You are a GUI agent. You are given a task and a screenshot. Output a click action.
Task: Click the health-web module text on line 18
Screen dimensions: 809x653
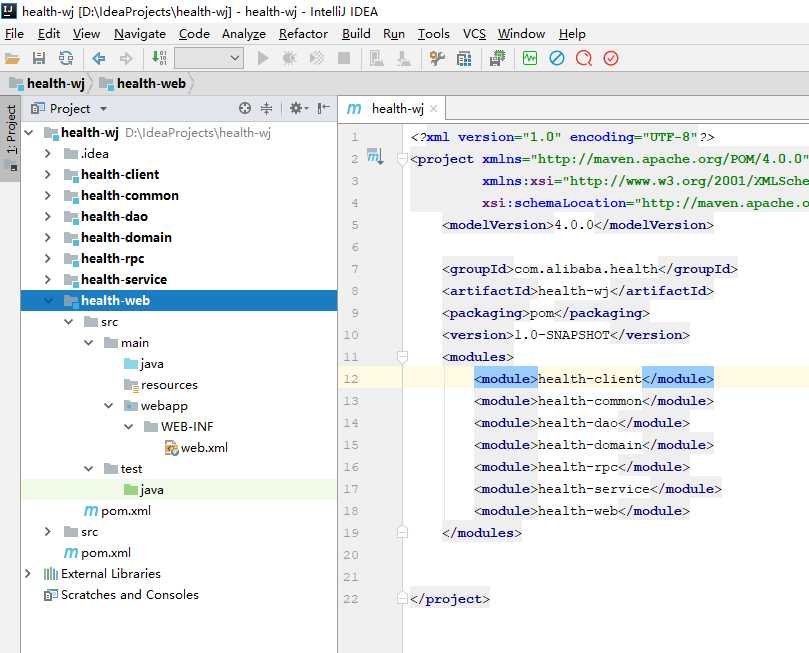click(577, 511)
